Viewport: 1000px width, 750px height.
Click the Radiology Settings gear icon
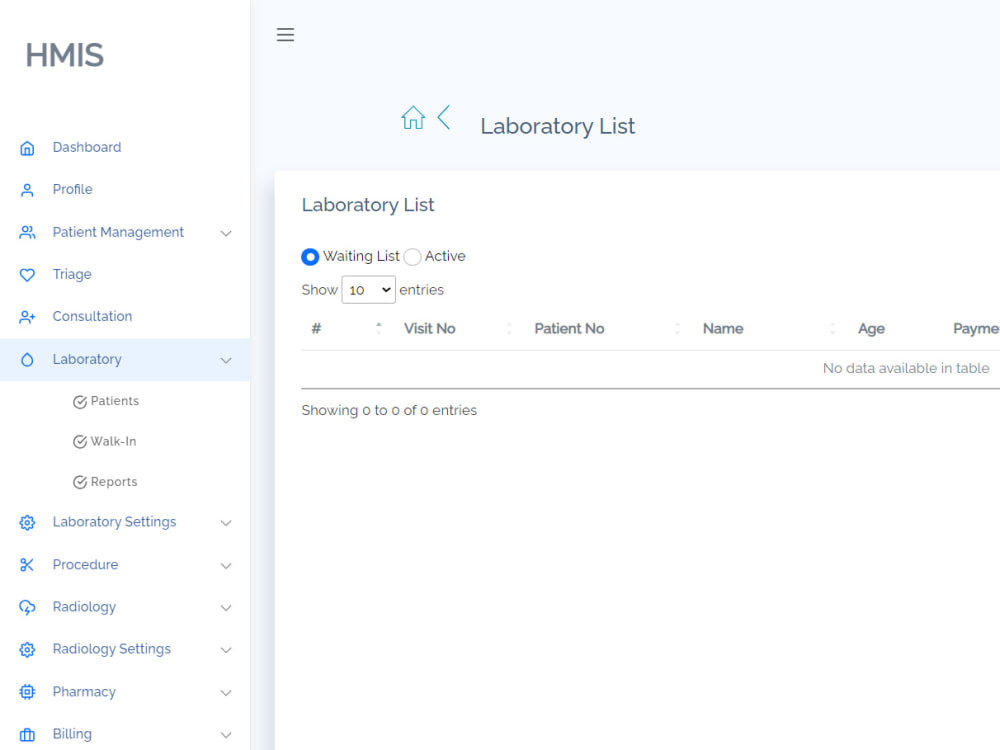(x=27, y=650)
